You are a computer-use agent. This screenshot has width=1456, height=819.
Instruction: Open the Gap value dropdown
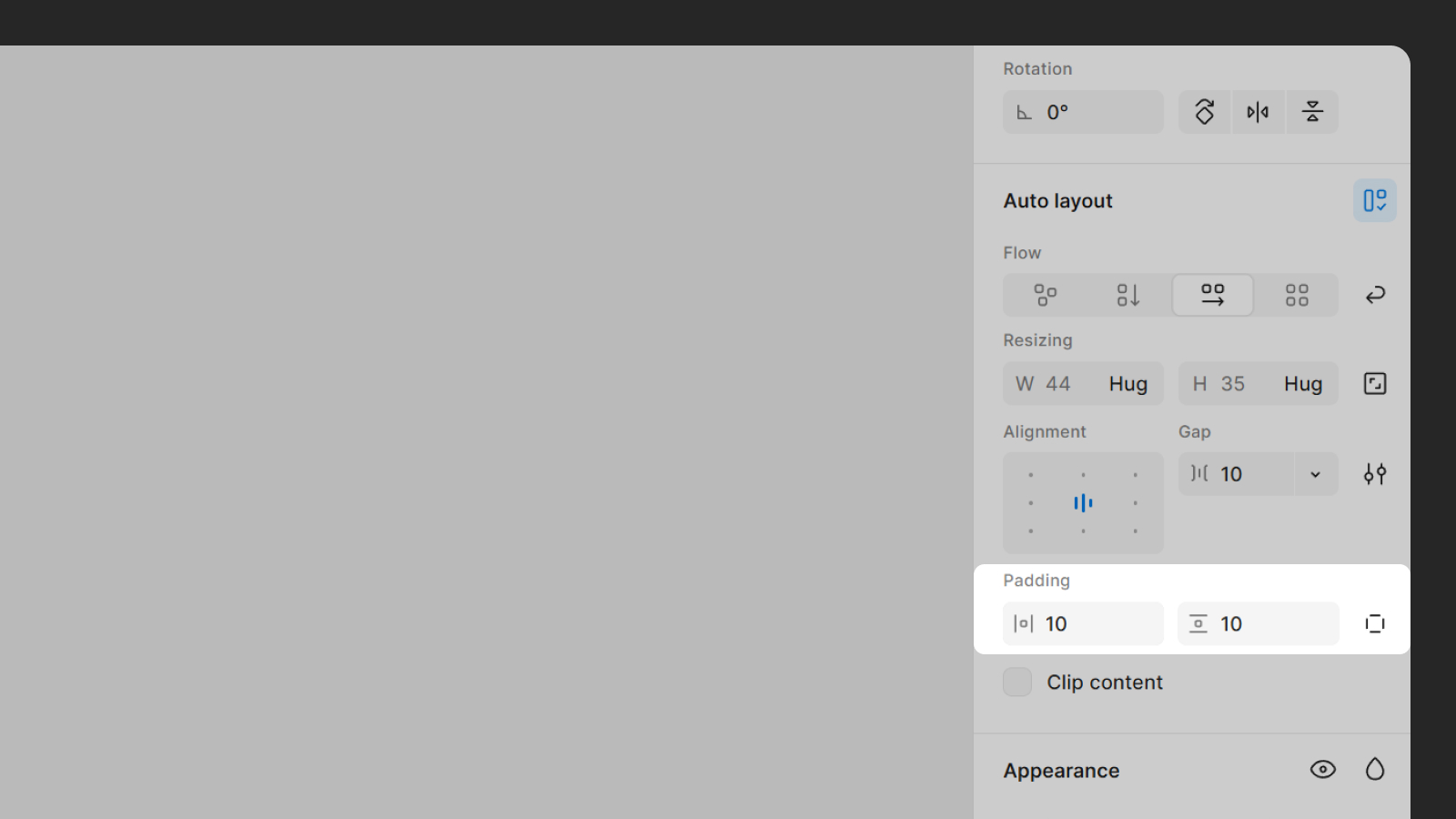(1314, 474)
